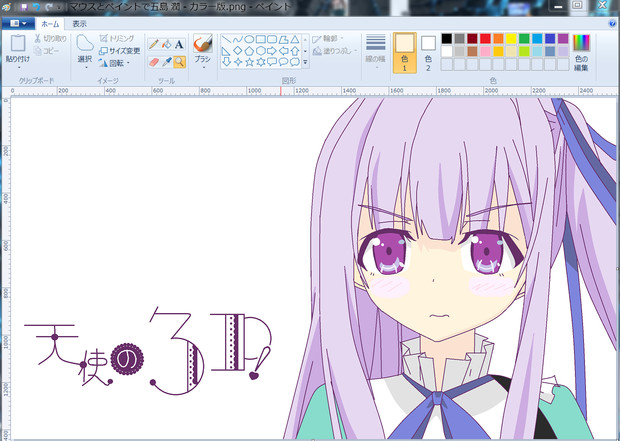Activate Color 1 (色1) selector
Viewport: 620px width, 441px height.
(405, 53)
